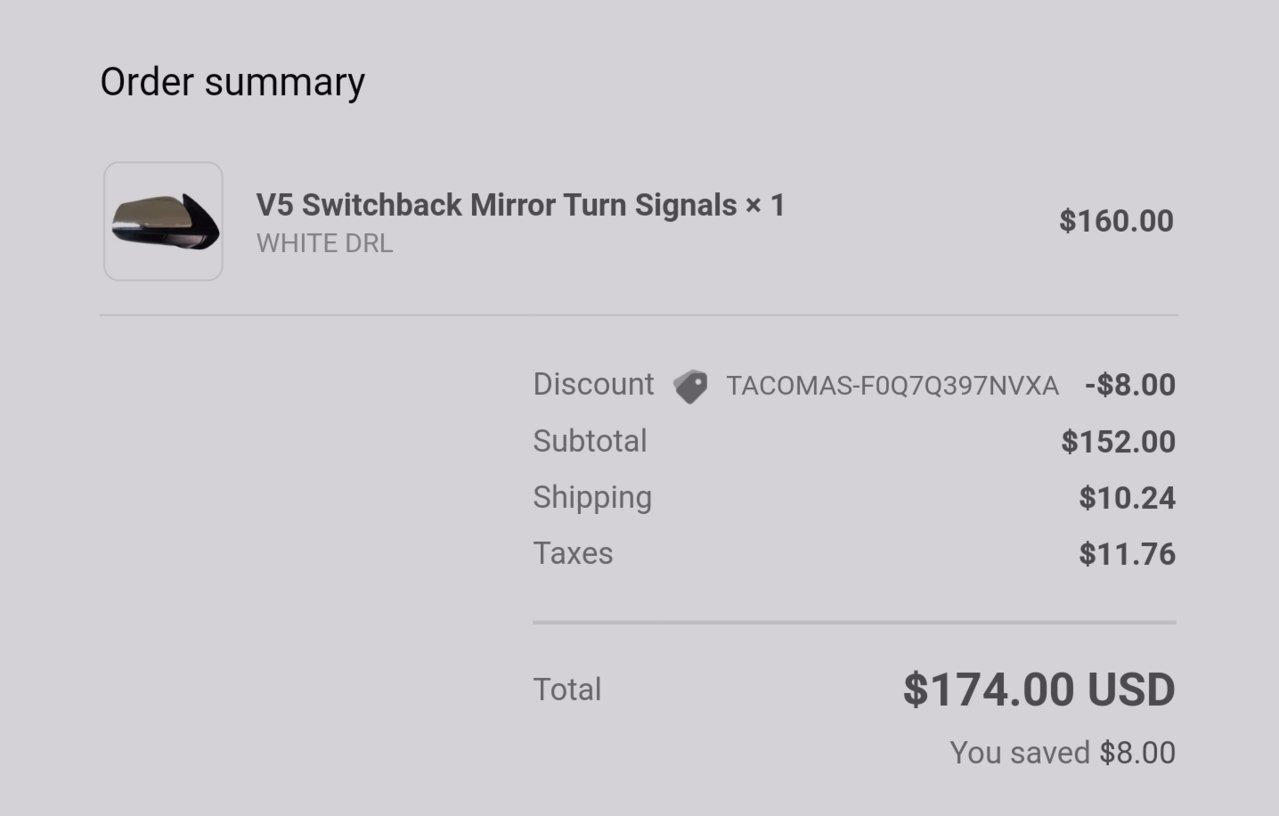This screenshot has width=1279, height=816.
Task: Open the mirror turn signal product thumbnail
Action: (163, 221)
